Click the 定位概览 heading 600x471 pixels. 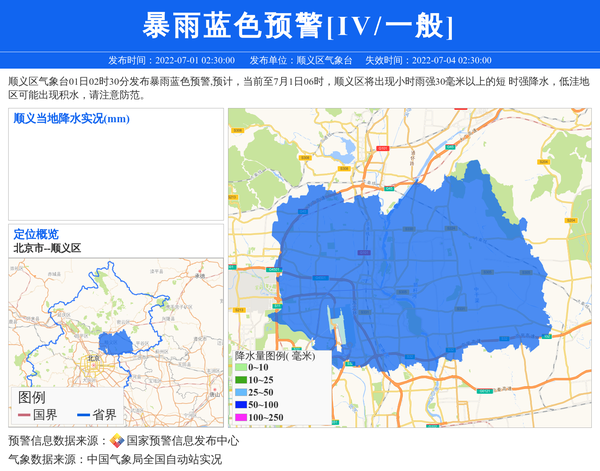pos(35,234)
